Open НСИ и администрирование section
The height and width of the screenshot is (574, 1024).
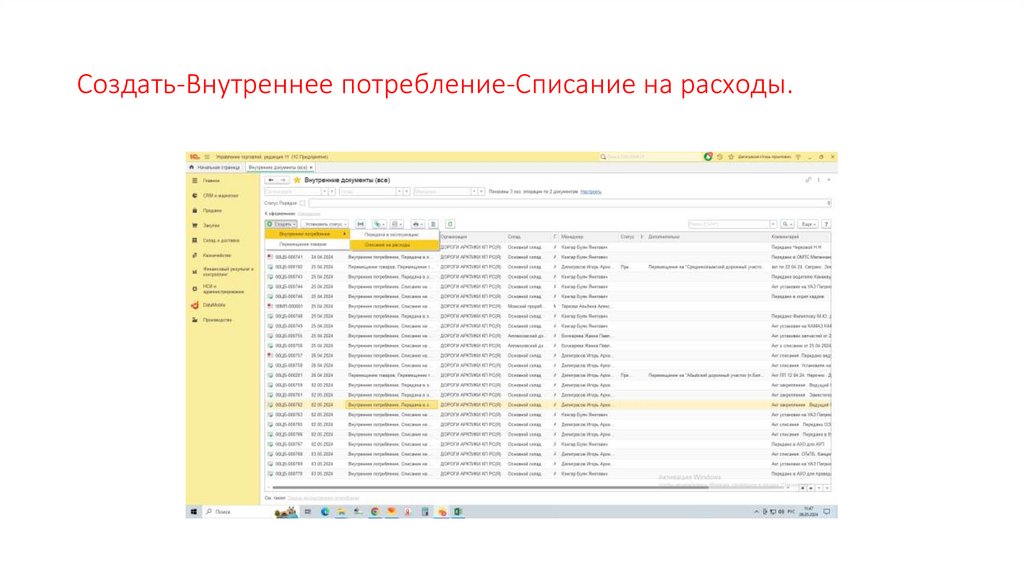(223, 289)
